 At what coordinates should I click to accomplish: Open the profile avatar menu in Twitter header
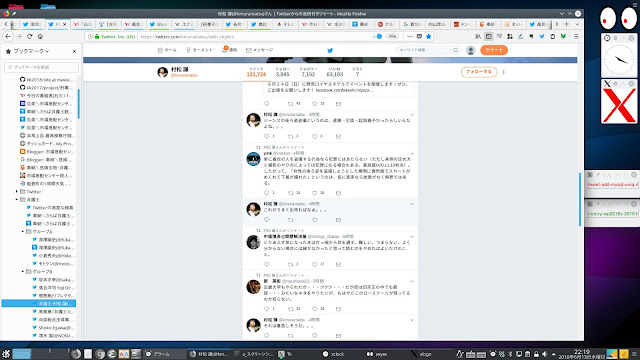coord(471,50)
